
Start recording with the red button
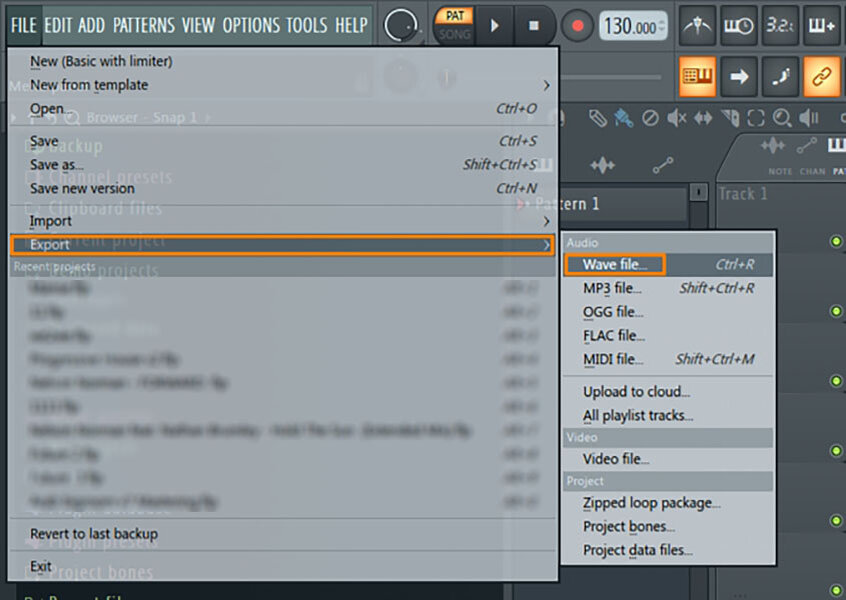577,25
